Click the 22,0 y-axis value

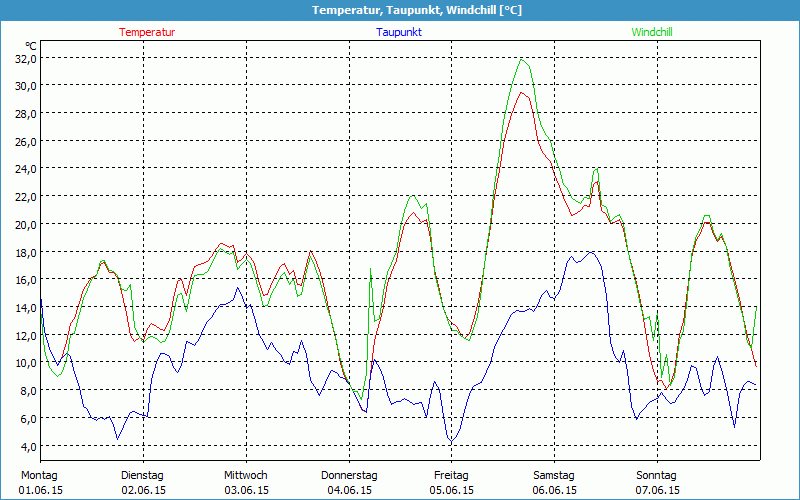click(x=26, y=197)
